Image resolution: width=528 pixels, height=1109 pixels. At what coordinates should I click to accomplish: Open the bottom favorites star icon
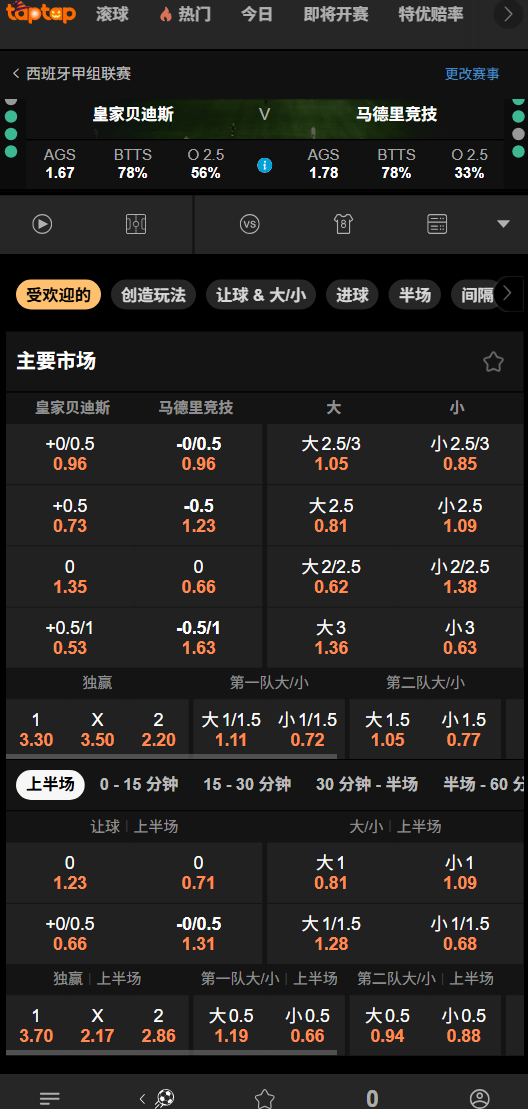(264, 1098)
